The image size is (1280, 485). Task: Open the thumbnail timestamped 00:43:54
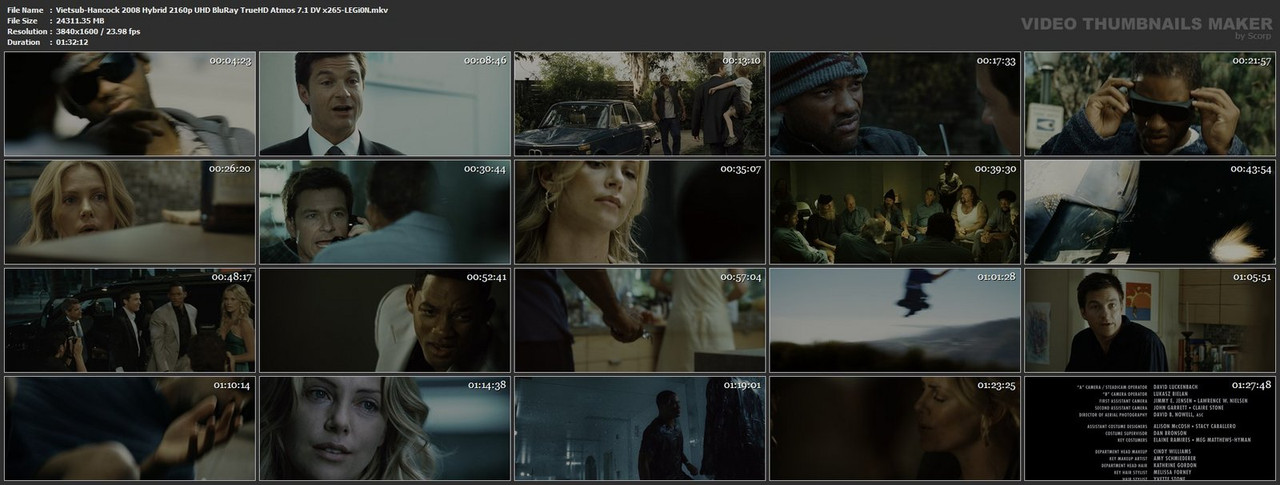pyautogui.click(x=1149, y=212)
